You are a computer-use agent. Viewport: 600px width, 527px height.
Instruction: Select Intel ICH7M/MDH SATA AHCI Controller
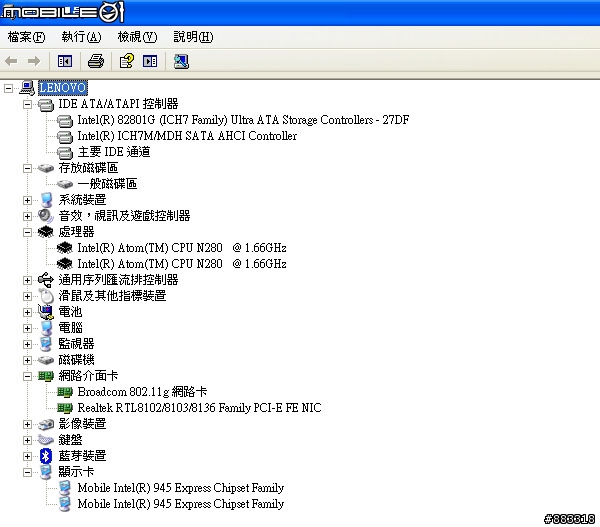coord(187,136)
